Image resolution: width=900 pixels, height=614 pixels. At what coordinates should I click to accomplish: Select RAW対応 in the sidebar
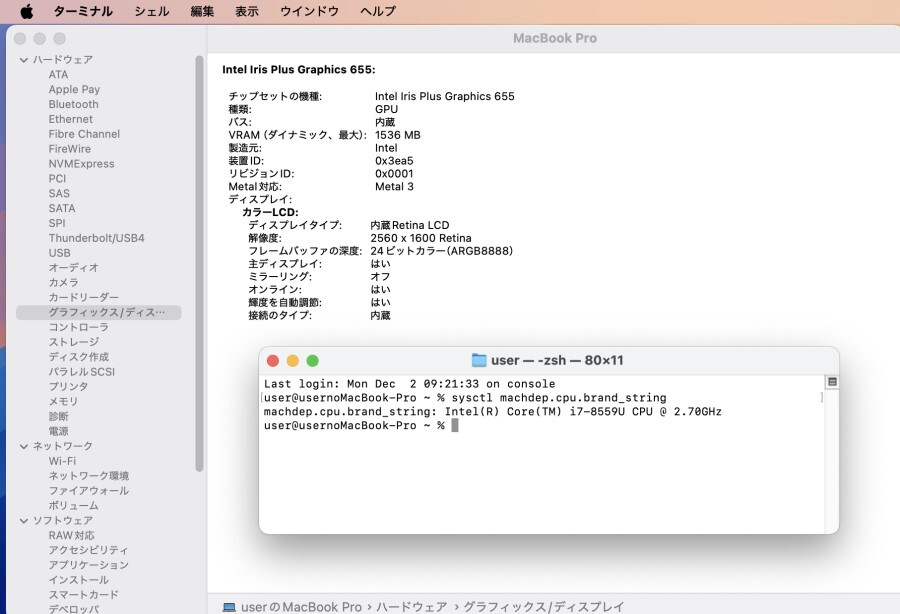click(72, 535)
